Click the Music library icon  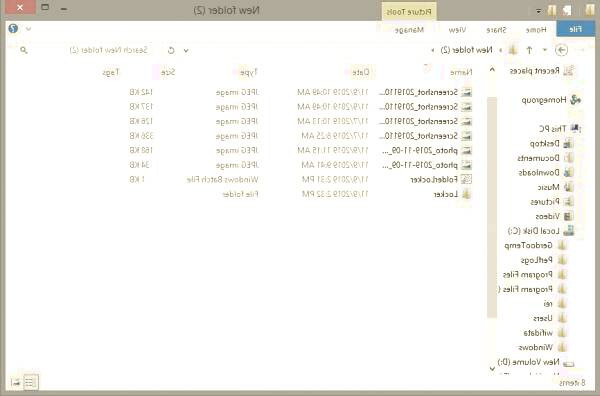pyautogui.click(x=568, y=187)
